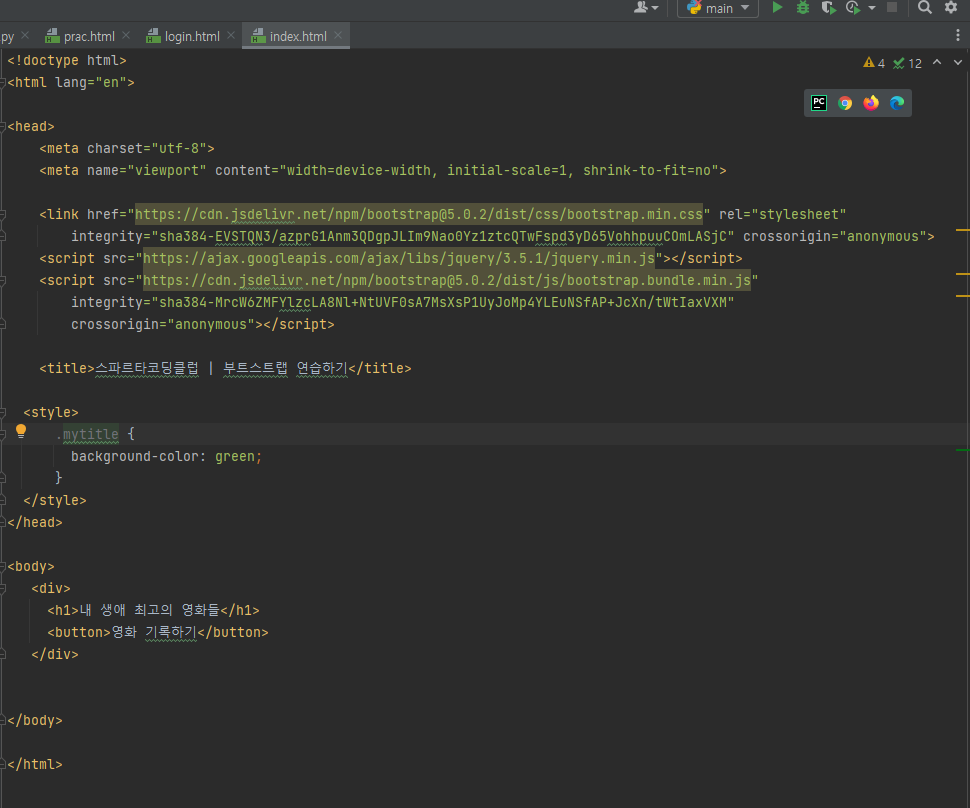This screenshot has height=808, width=970.
Task: Click the button text 영화 기록하기
Action: [x=154, y=632]
